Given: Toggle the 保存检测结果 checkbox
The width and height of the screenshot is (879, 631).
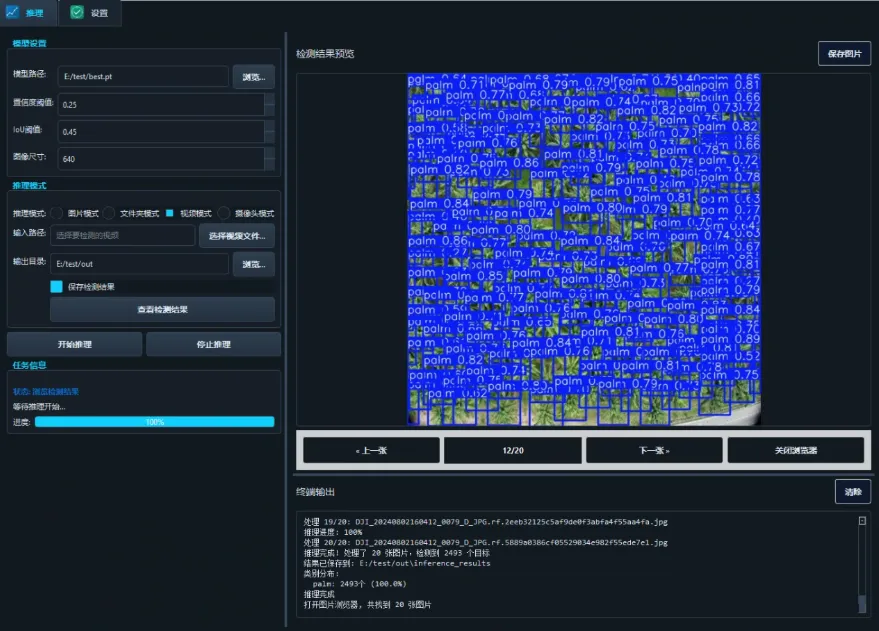Looking at the screenshot, I should [57, 286].
